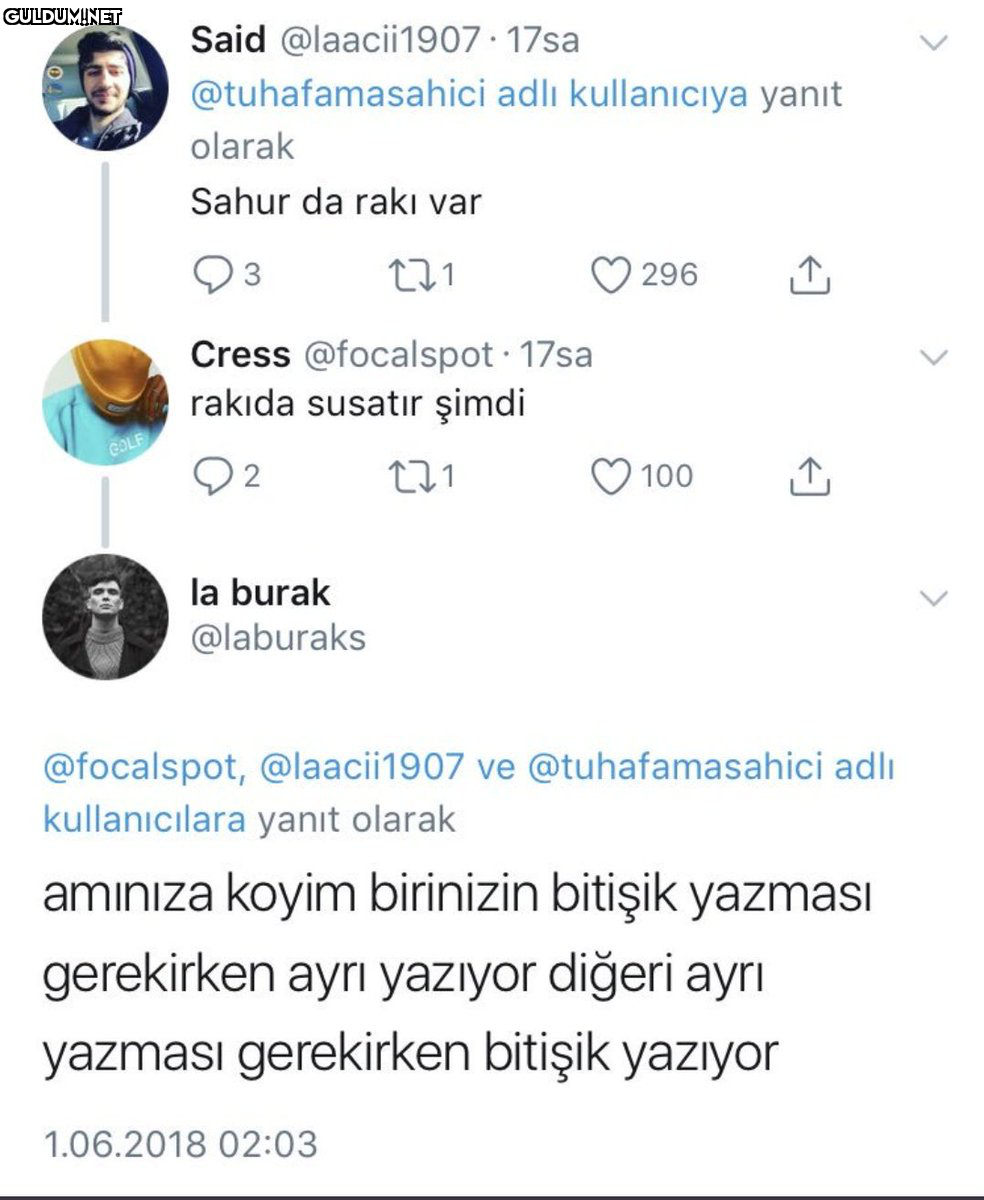
Task: Click the @focalspot mention link
Action: pos(141,768)
